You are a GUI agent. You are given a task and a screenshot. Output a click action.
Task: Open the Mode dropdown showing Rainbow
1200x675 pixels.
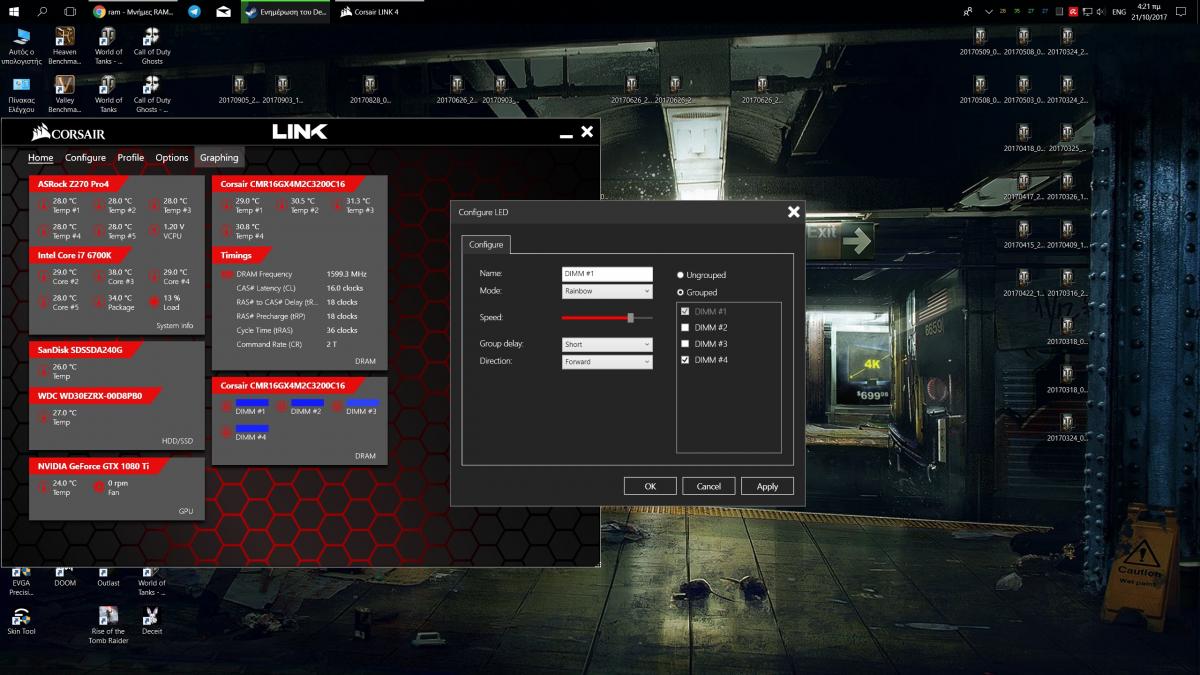click(607, 291)
